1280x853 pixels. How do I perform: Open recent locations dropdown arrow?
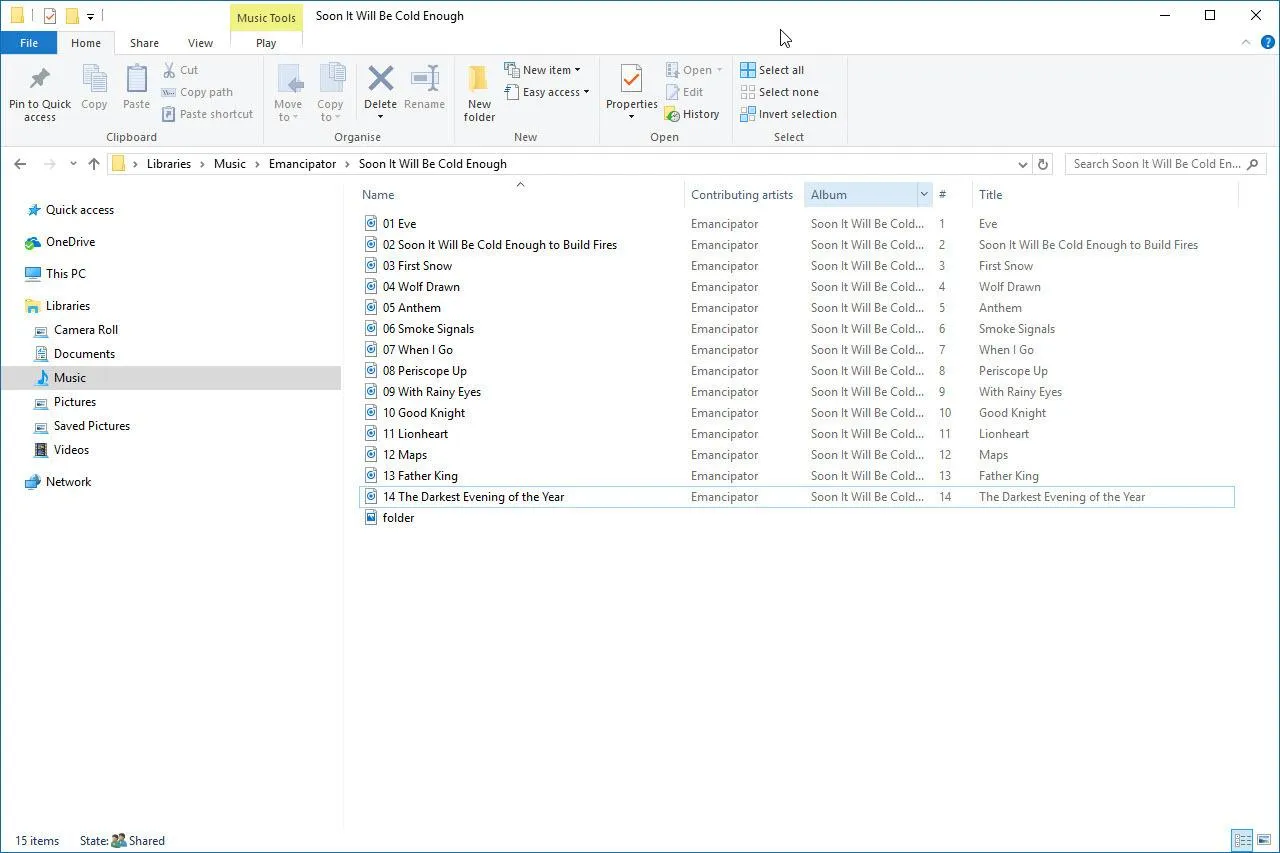point(73,164)
